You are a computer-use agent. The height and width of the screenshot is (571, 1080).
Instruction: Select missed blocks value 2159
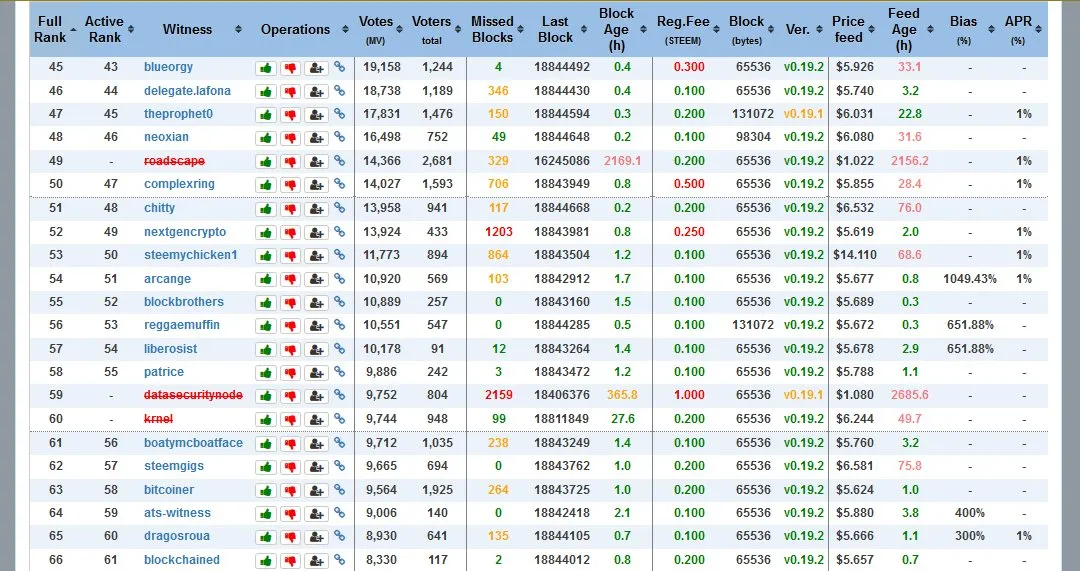click(x=499, y=395)
